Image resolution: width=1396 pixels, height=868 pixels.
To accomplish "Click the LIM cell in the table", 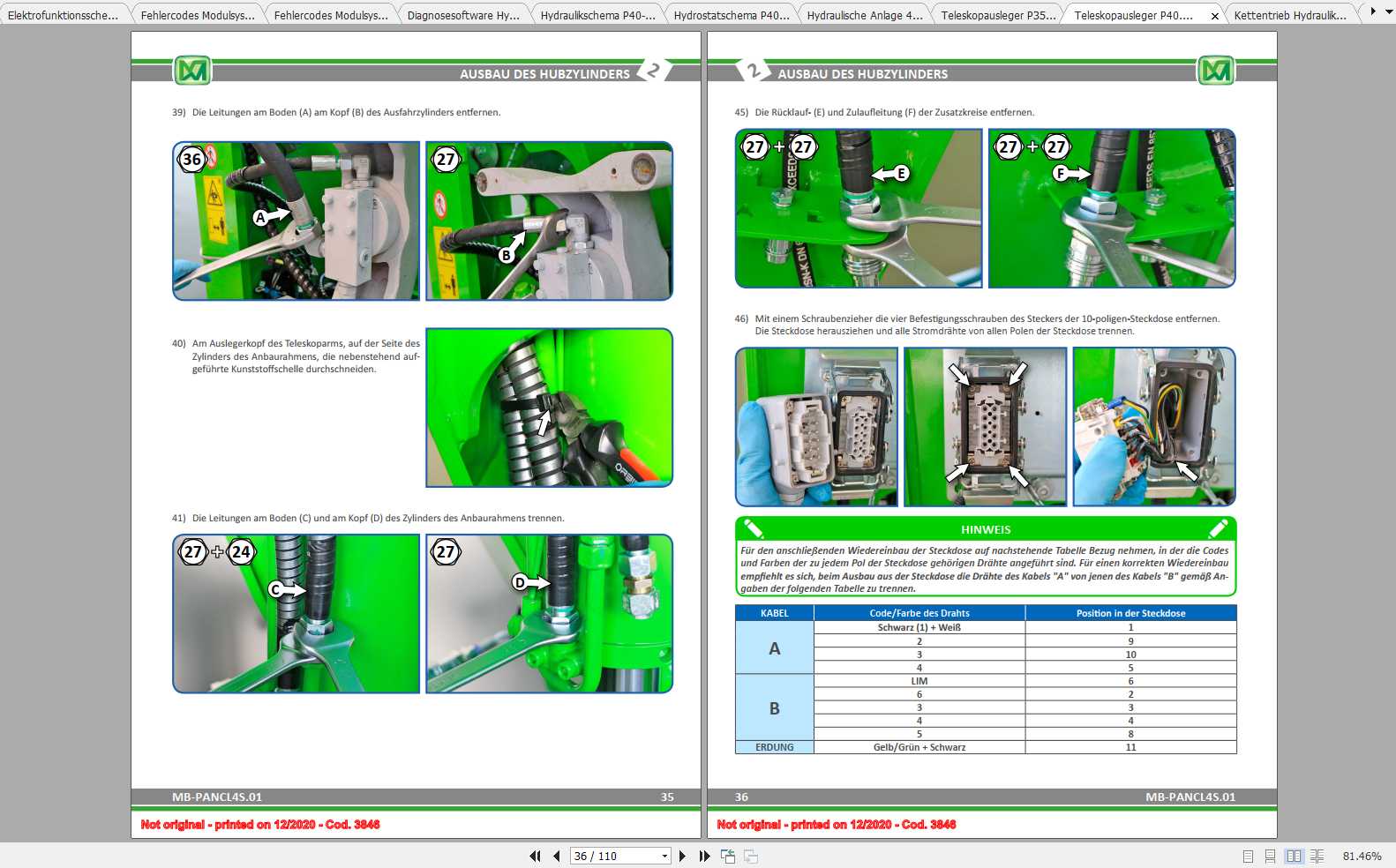I will point(919,681).
